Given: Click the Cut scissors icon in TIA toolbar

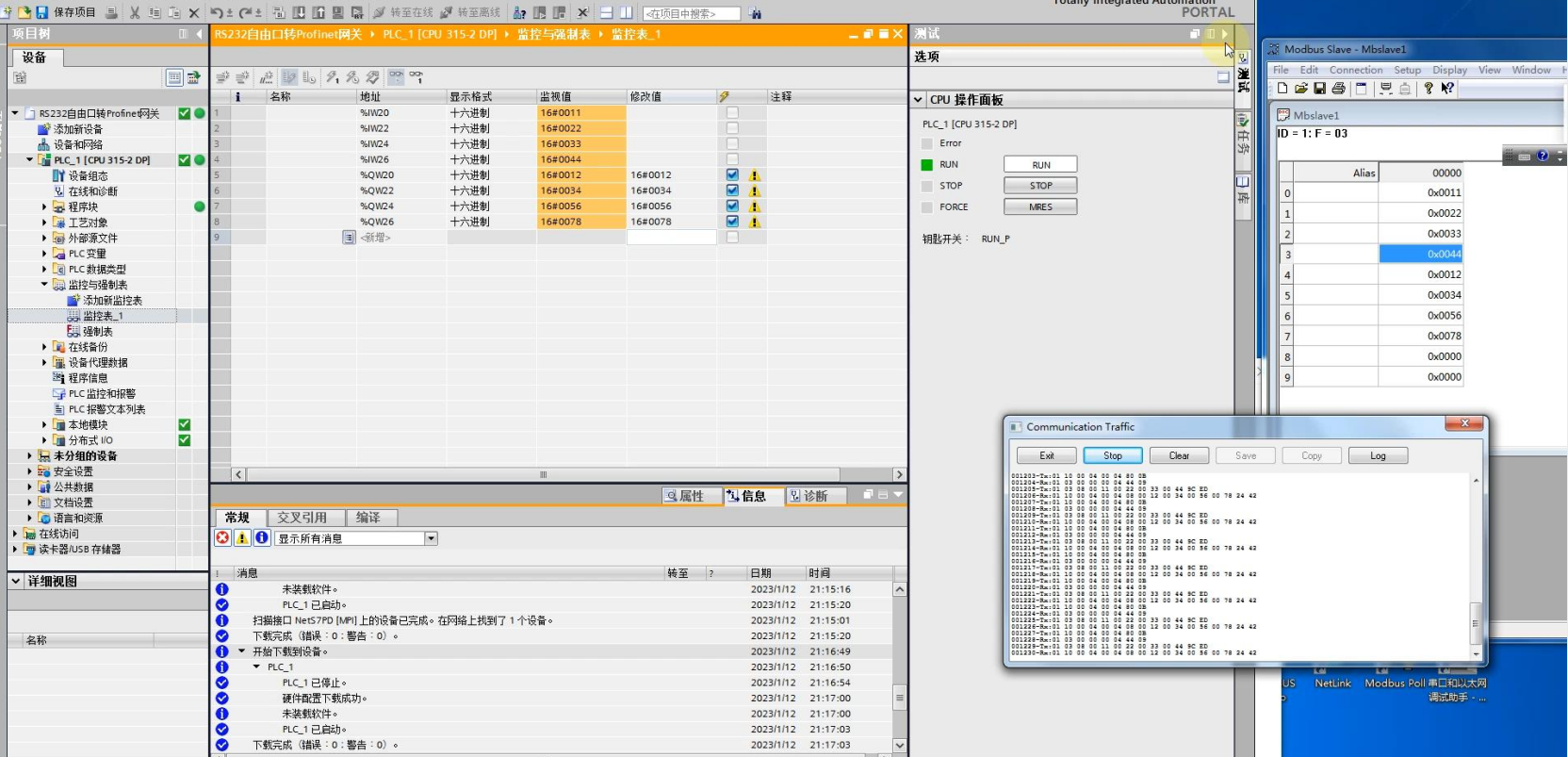Looking at the screenshot, I should point(135,12).
